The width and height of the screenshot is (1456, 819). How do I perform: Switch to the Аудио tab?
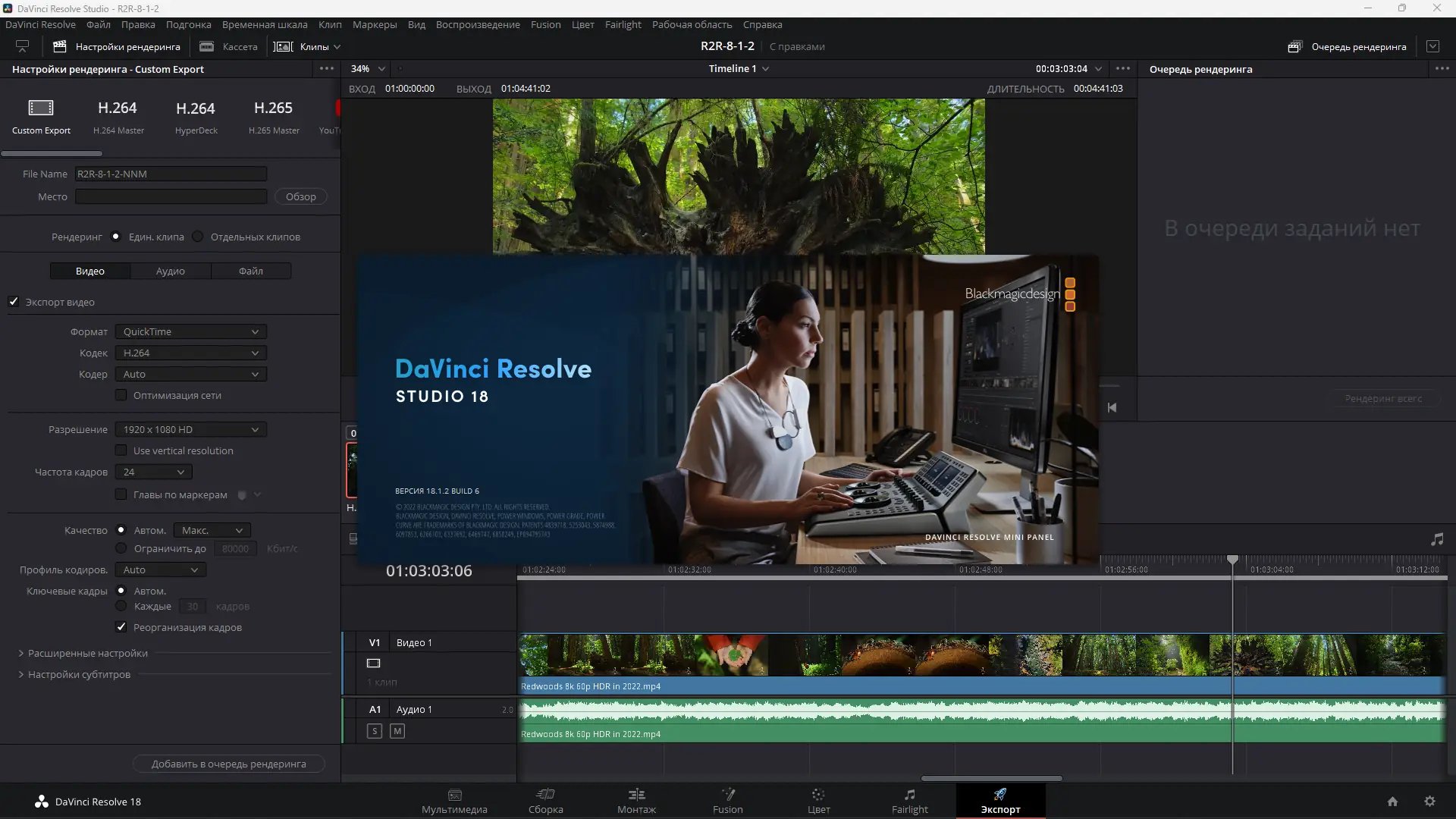pyautogui.click(x=171, y=271)
